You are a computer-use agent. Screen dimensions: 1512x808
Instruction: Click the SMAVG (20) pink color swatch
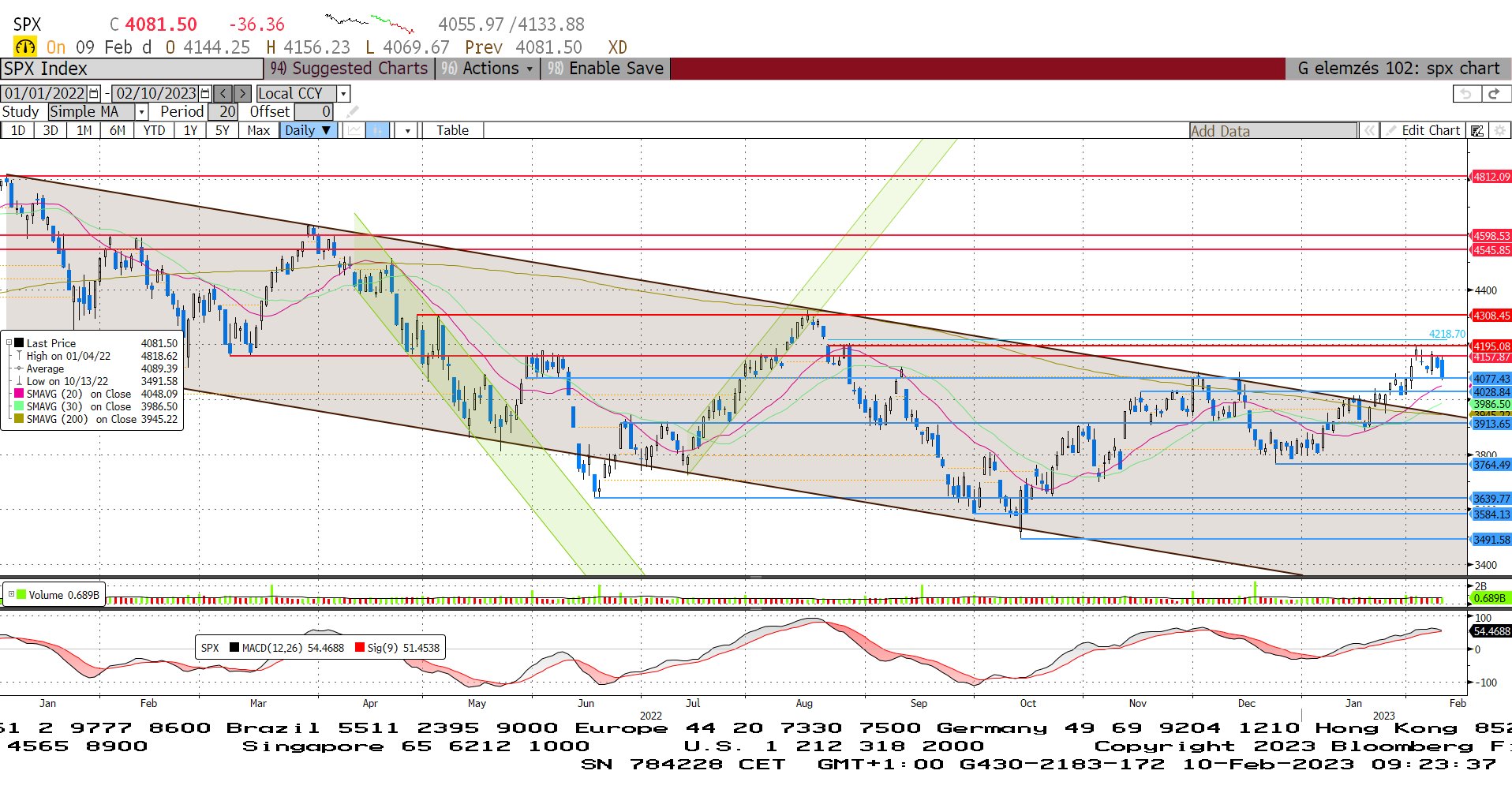click(19, 394)
